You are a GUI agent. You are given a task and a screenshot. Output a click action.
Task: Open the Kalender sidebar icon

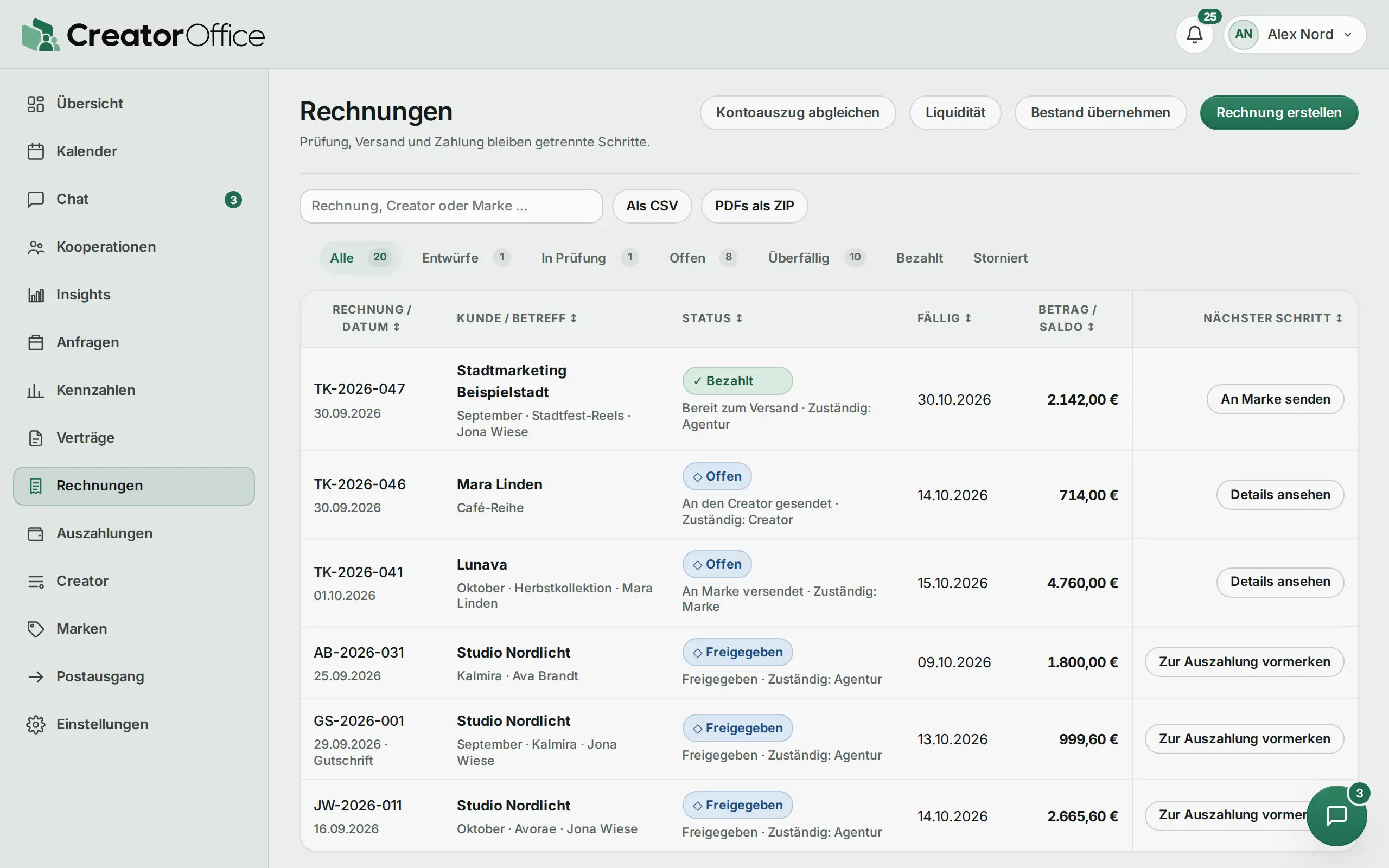(x=36, y=151)
